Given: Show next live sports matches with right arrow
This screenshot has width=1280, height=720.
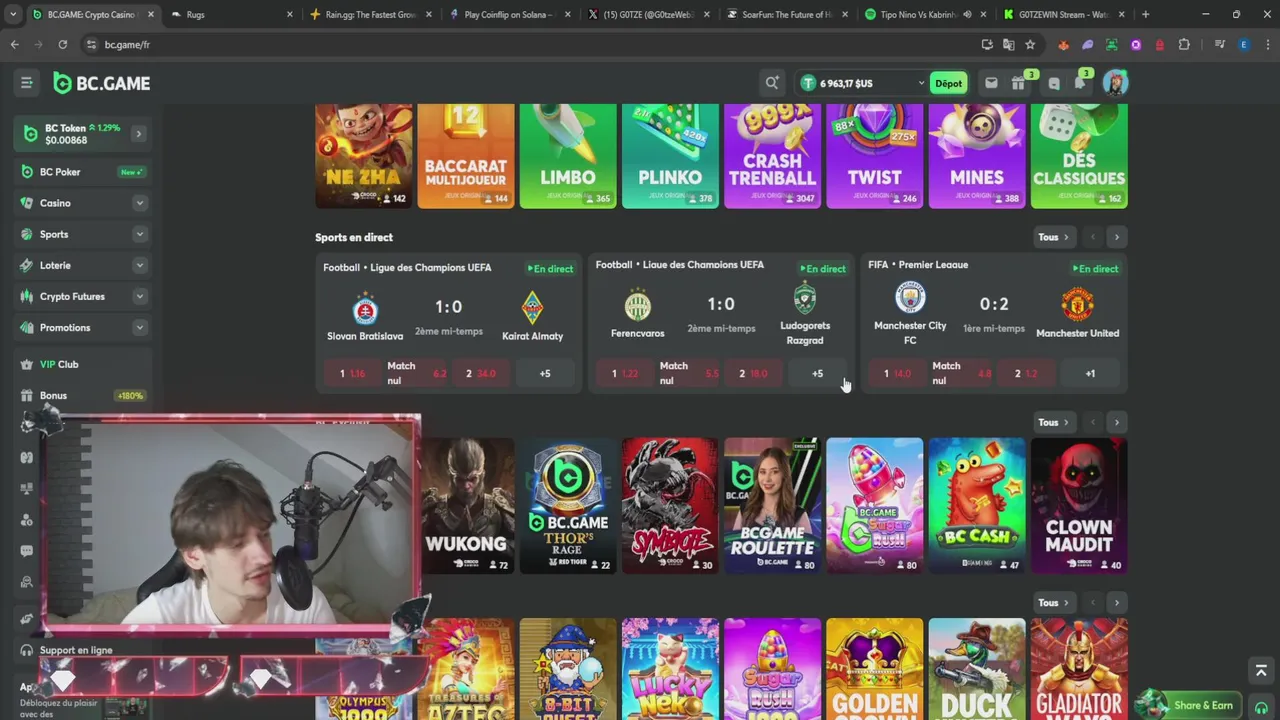Looking at the screenshot, I should click(1116, 237).
